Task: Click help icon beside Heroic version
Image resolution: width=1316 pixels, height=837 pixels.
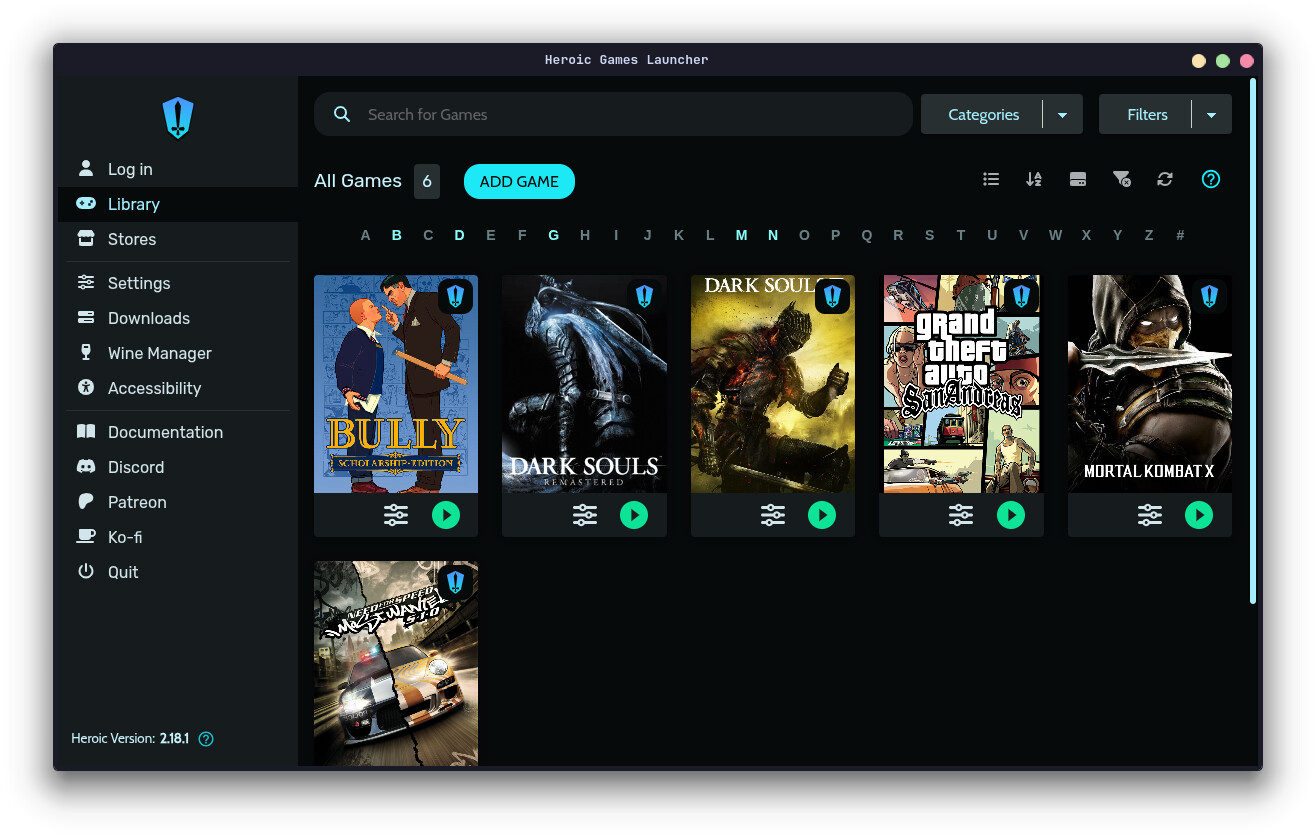Action: coord(206,739)
